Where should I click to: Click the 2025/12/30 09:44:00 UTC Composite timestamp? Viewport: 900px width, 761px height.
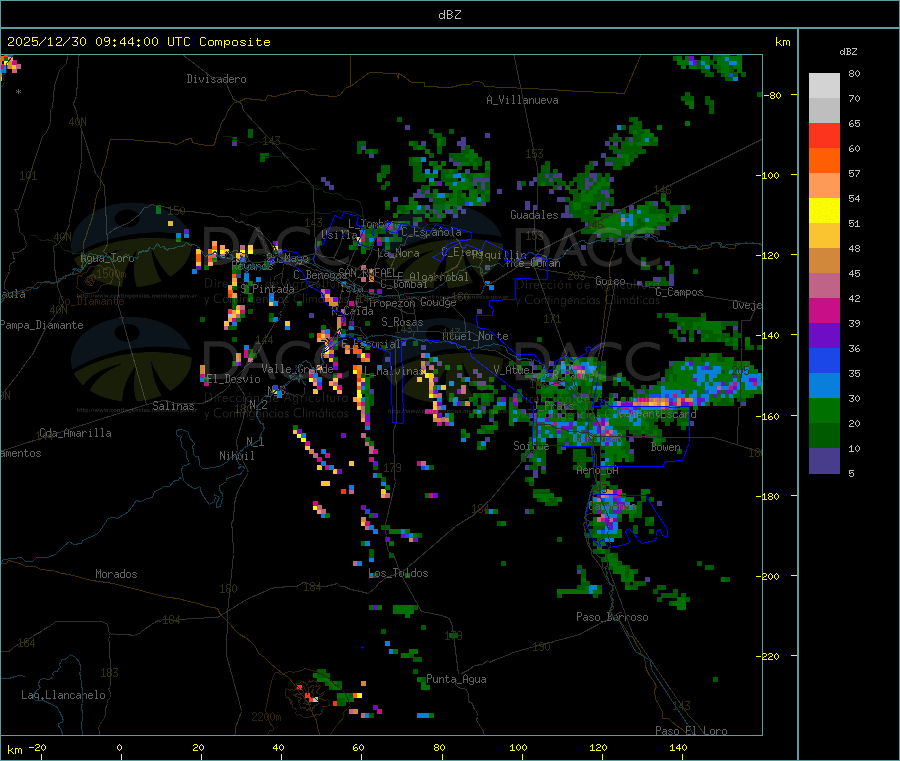[x=138, y=42]
